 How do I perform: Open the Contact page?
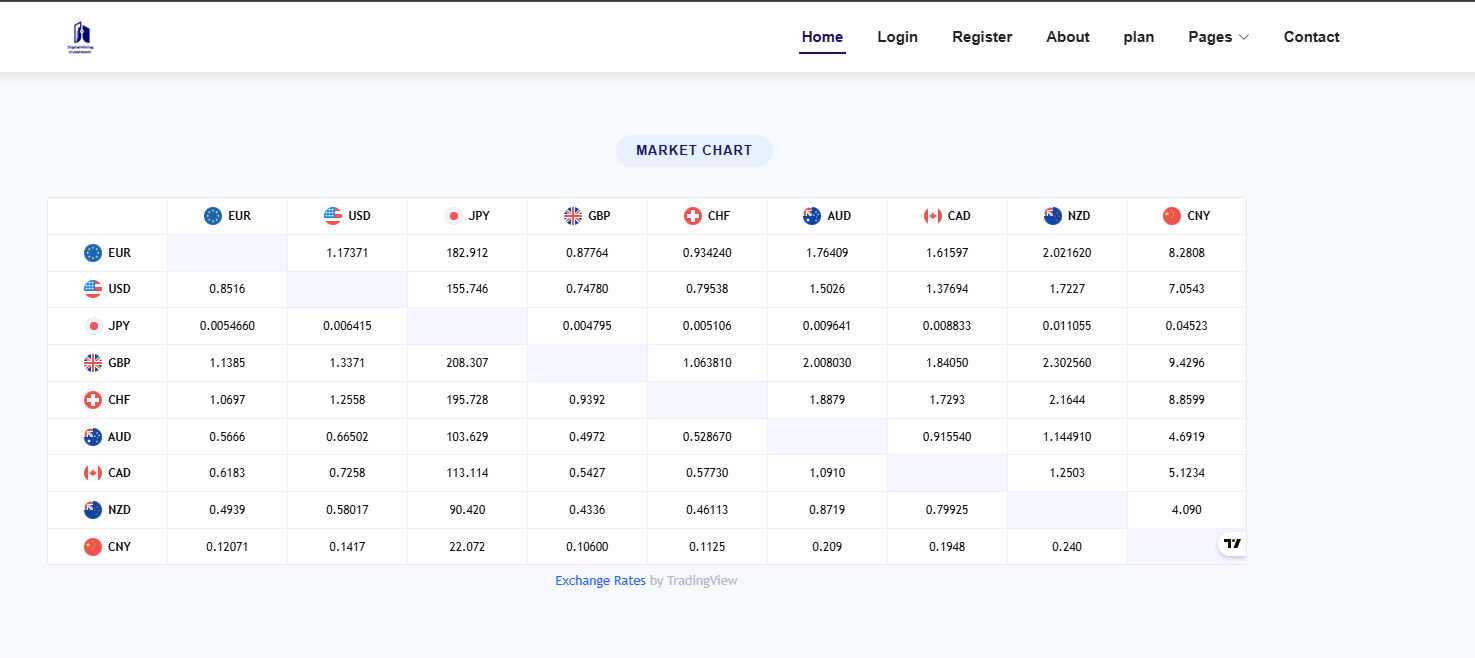pos(1311,37)
